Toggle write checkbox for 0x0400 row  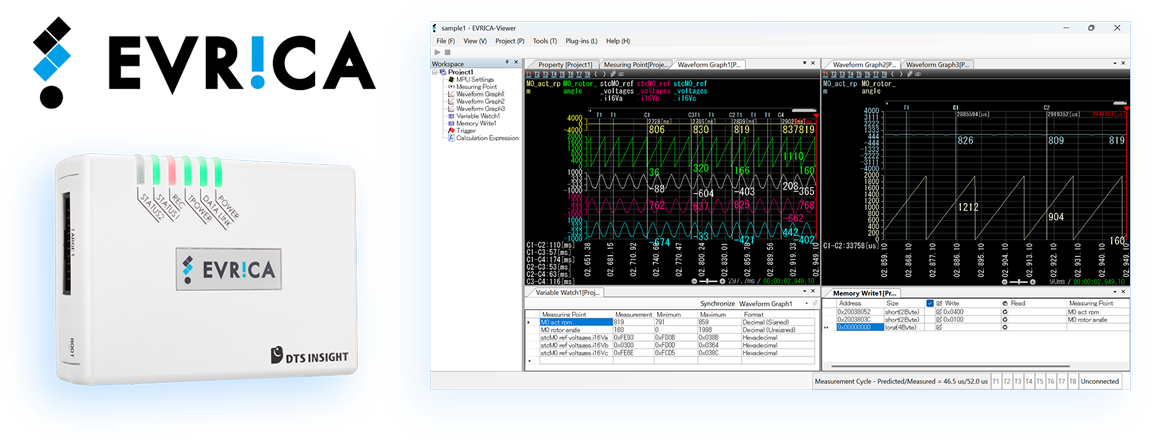938,311
